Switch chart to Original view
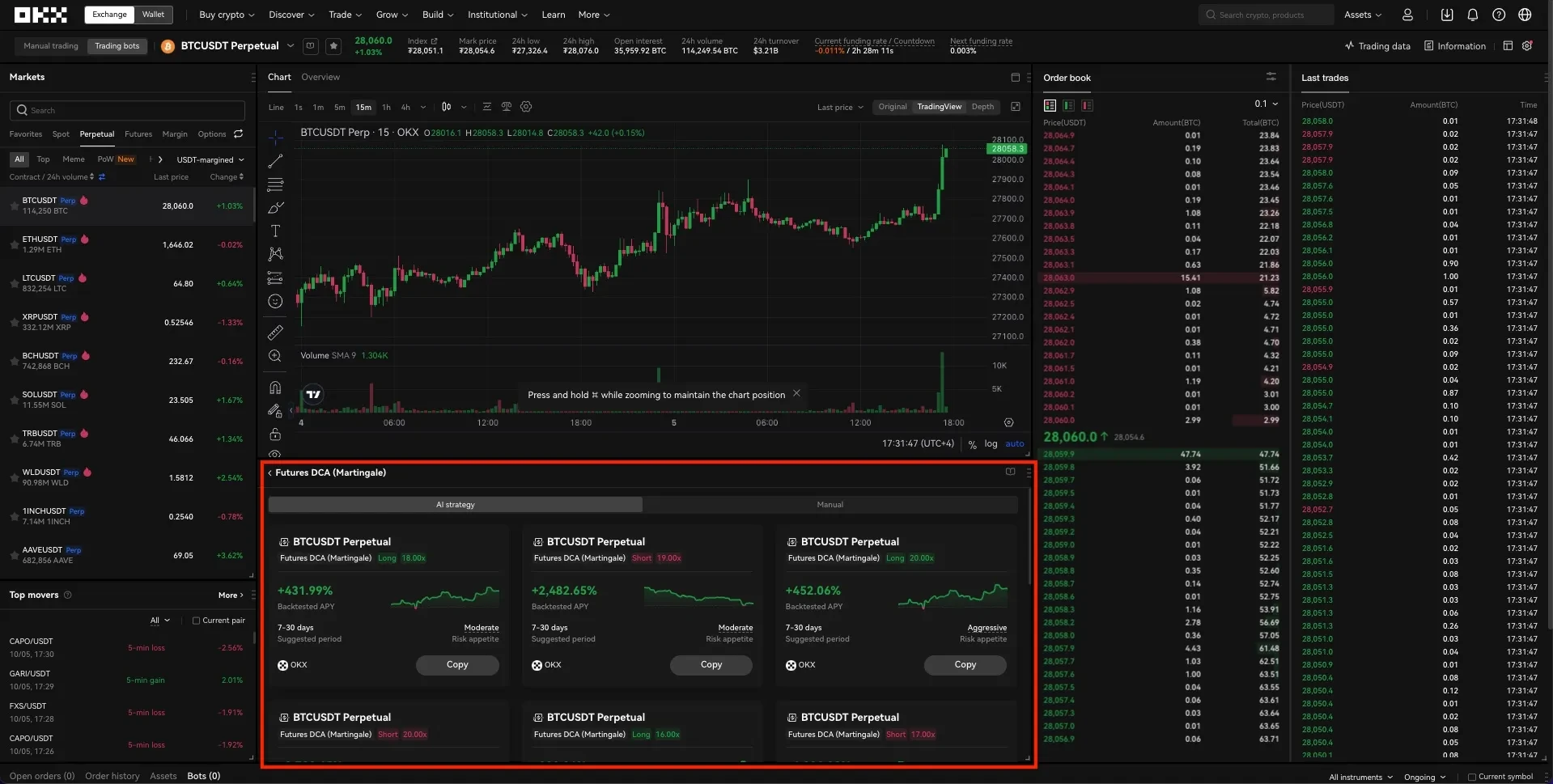Screen dimensions: 1553x784 (893, 107)
